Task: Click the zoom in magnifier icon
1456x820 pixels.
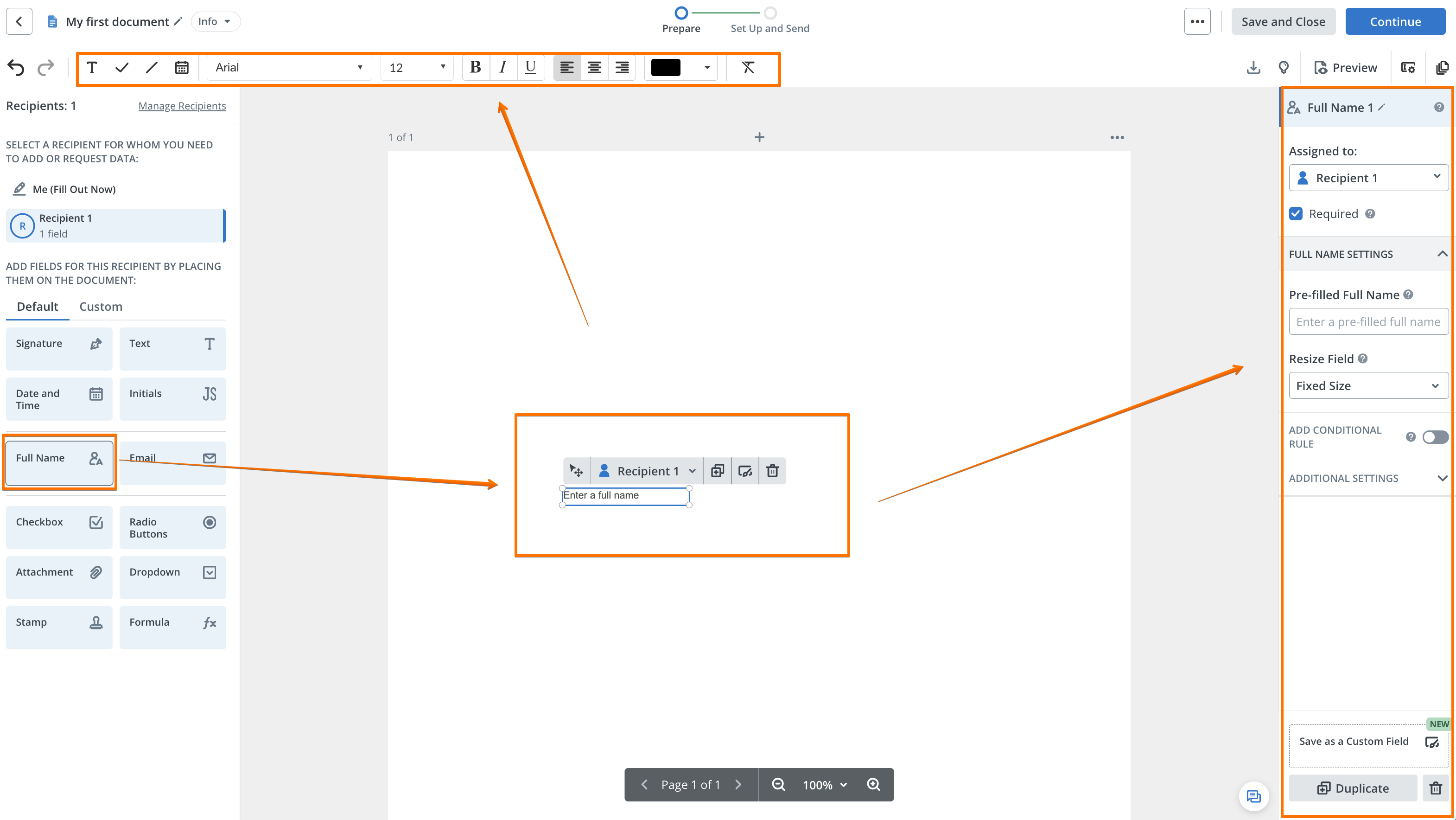Action: click(x=873, y=784)
